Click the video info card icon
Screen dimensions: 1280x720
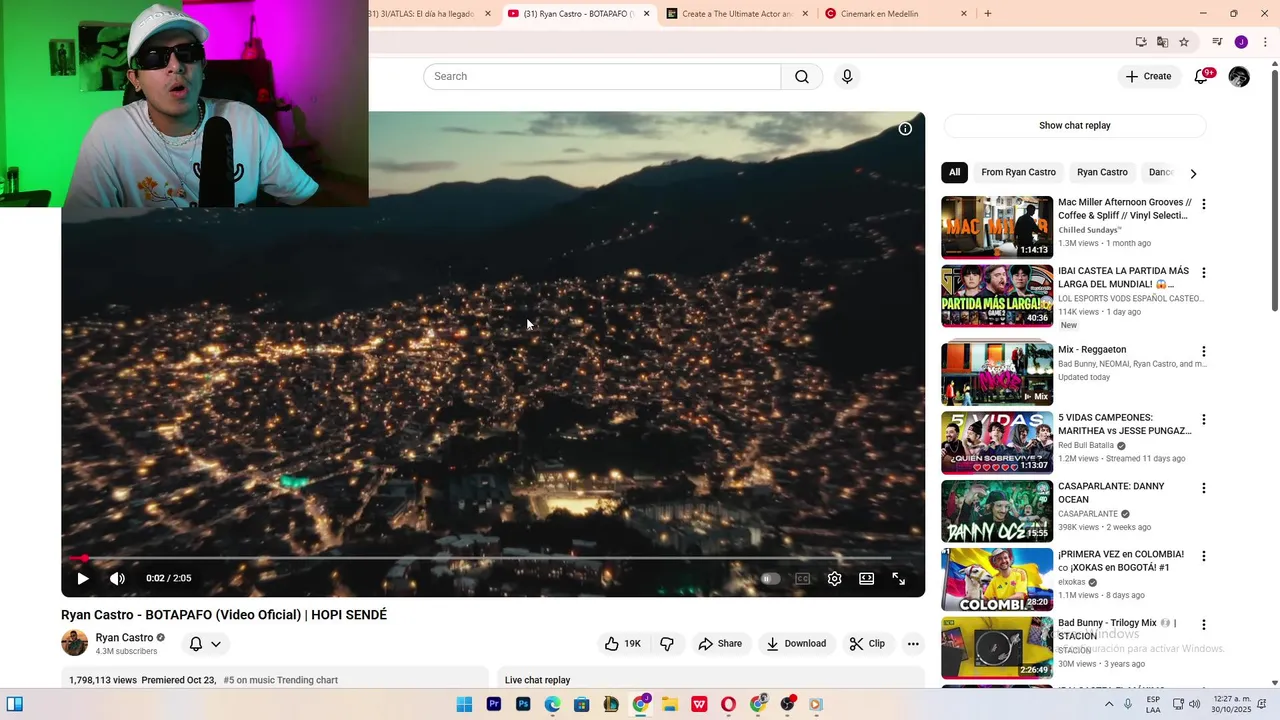pos(905,128)
